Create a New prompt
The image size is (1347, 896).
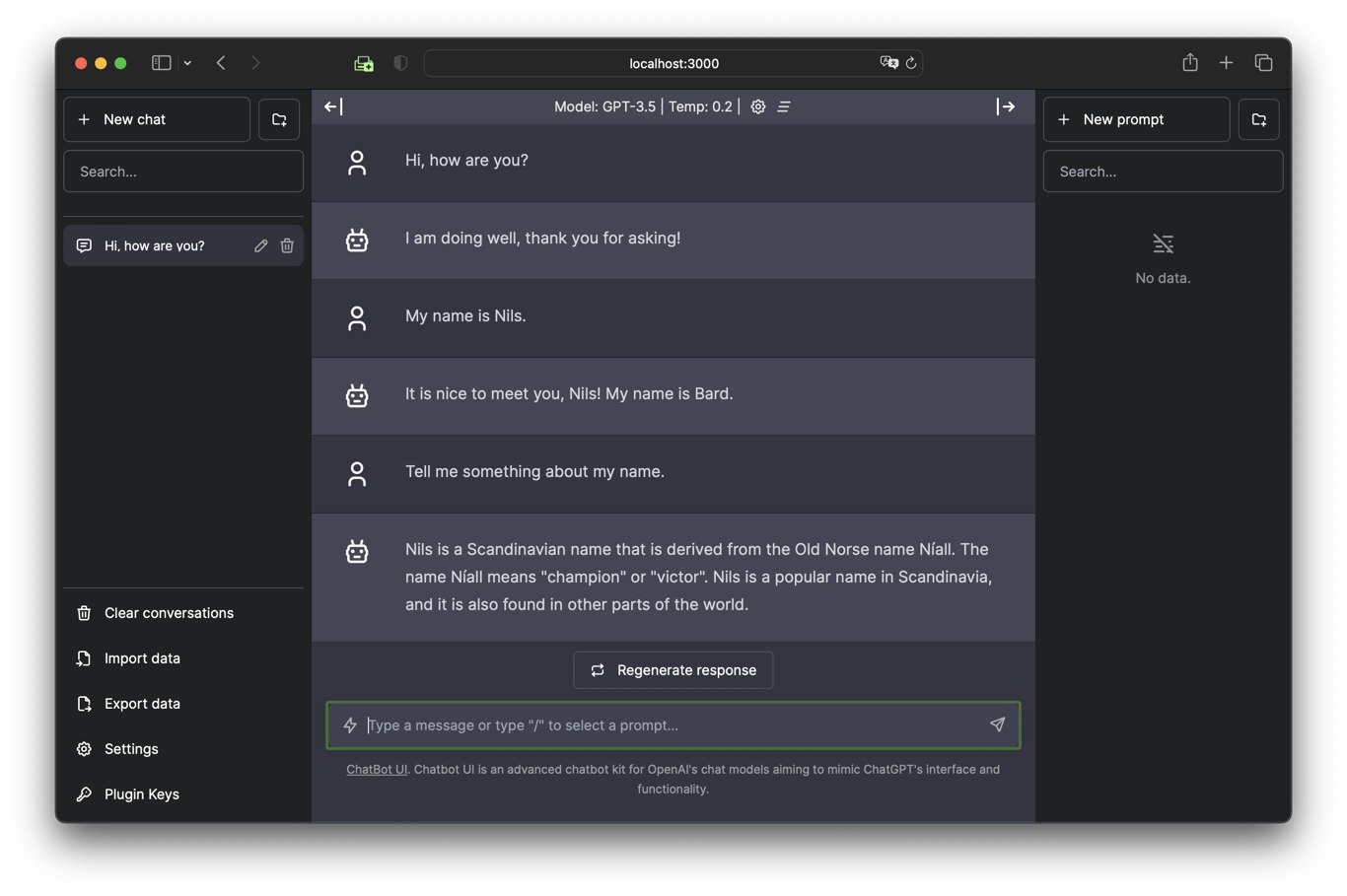coord(1136,119)
